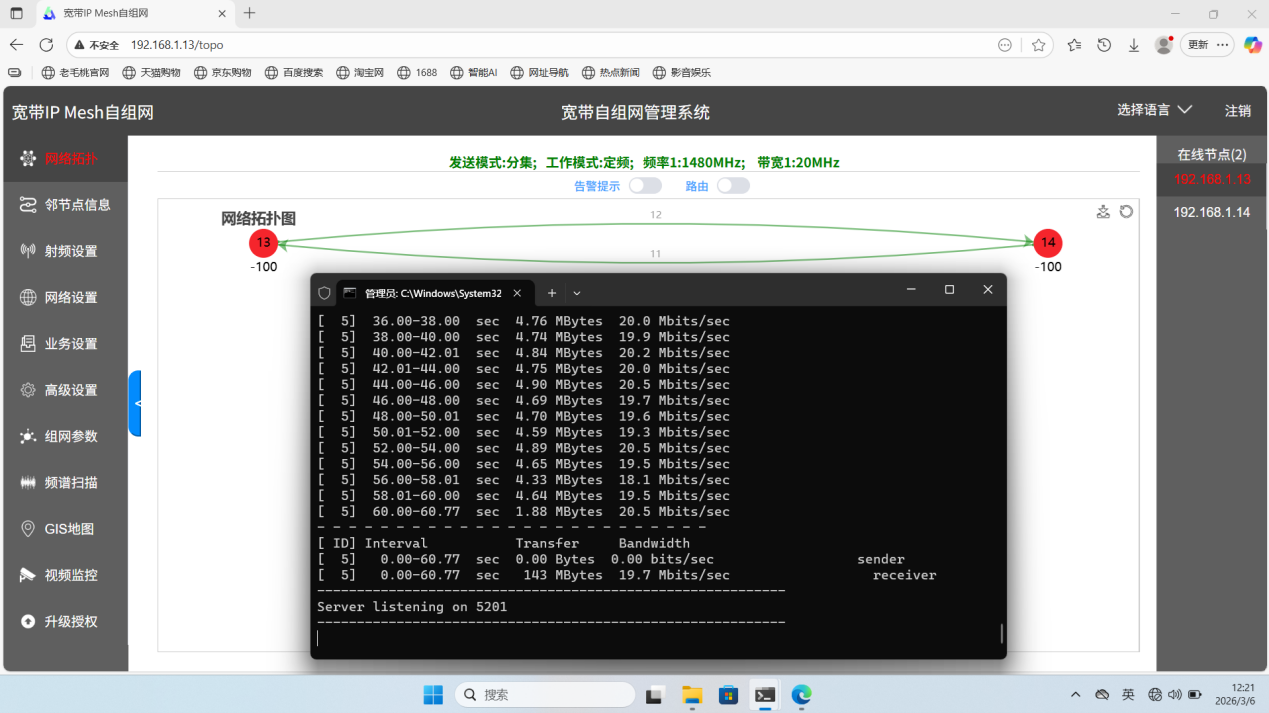This screenshot has height=713, width=1269.
Task: Open the 热点新闻 bookmark
Action: pos(610,72)
